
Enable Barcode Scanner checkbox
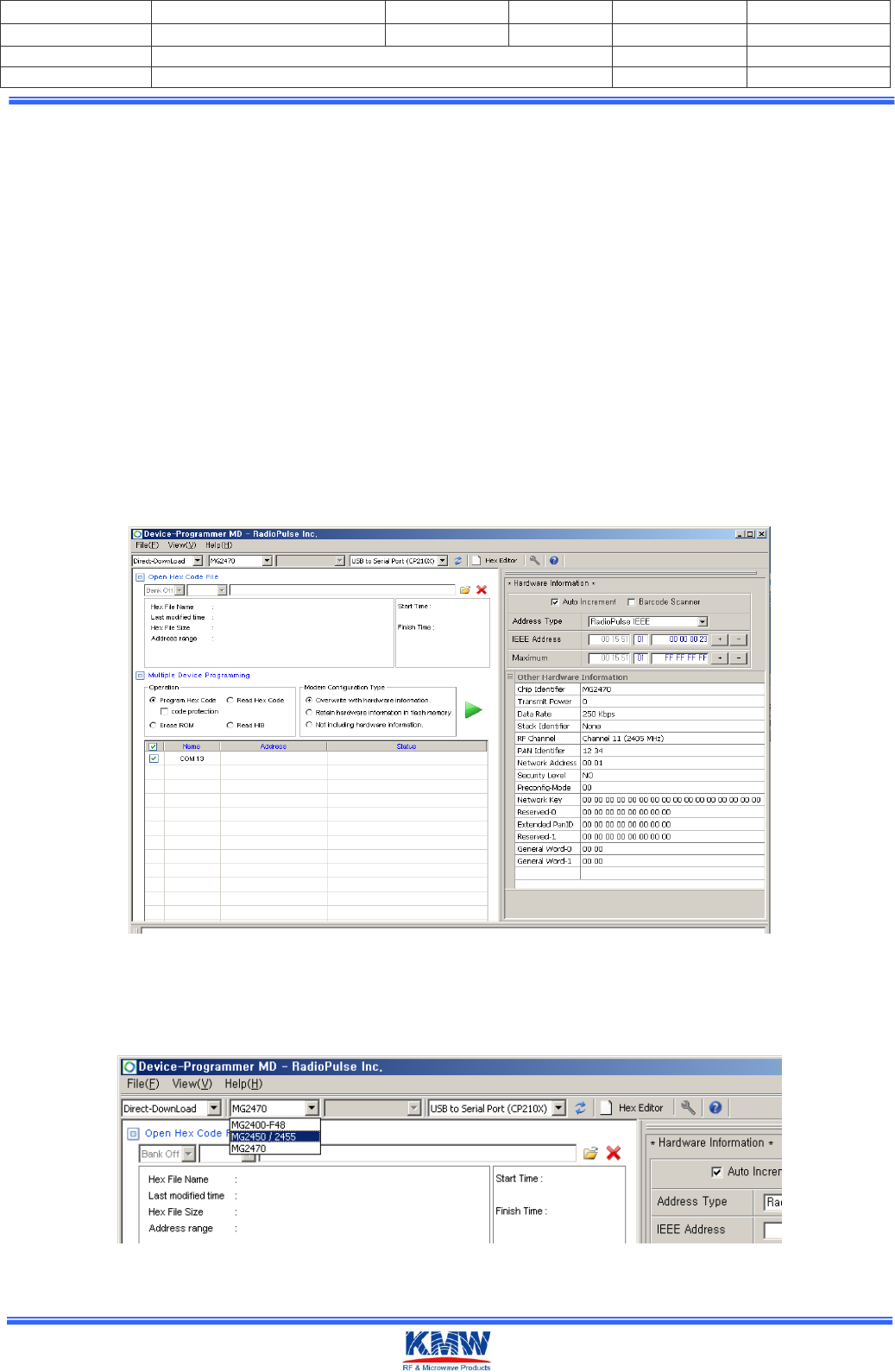[631, 601]
